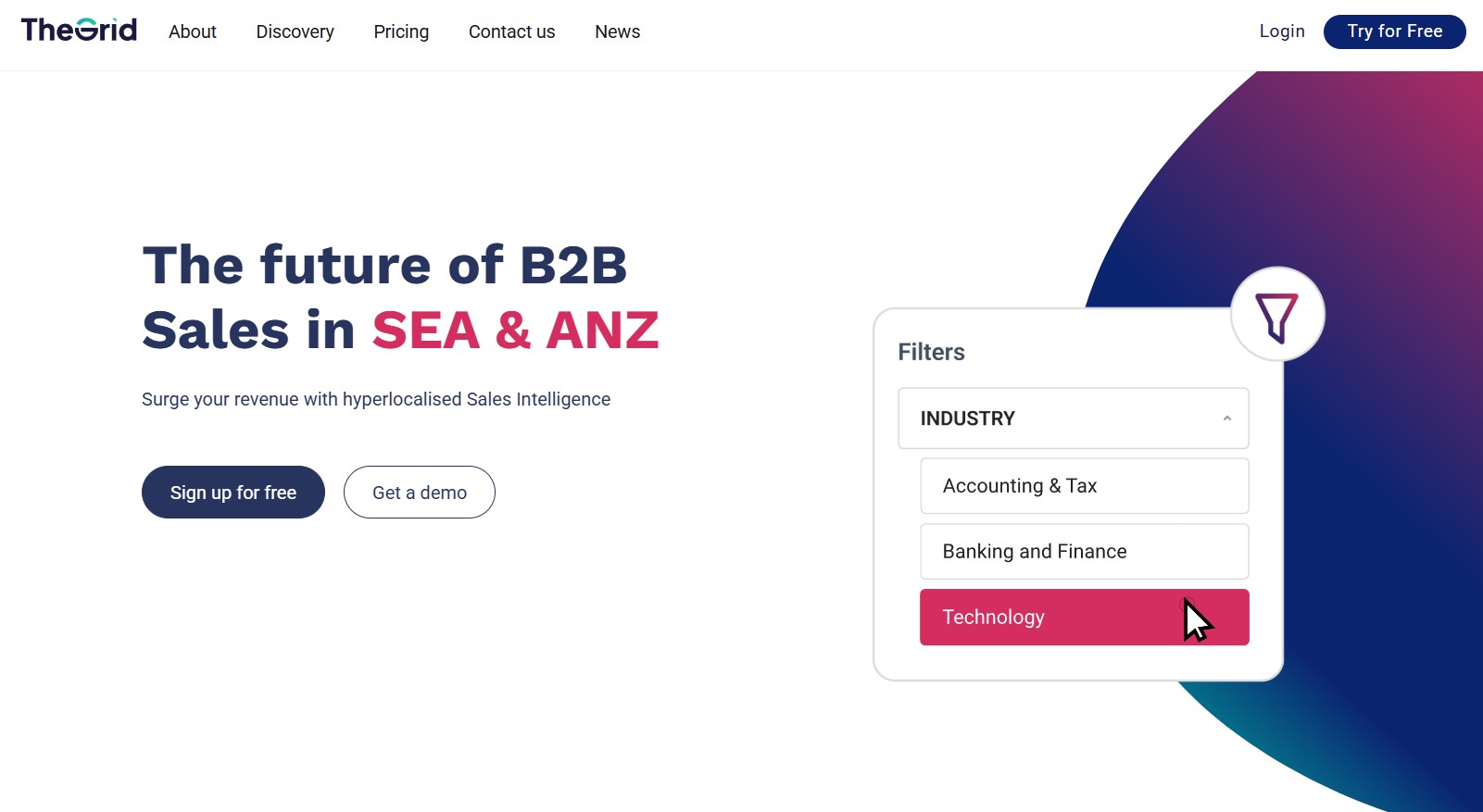Click the Filters panel heading
The width and height of the screenshot is (1483, 812).
(x=931, y=352)
